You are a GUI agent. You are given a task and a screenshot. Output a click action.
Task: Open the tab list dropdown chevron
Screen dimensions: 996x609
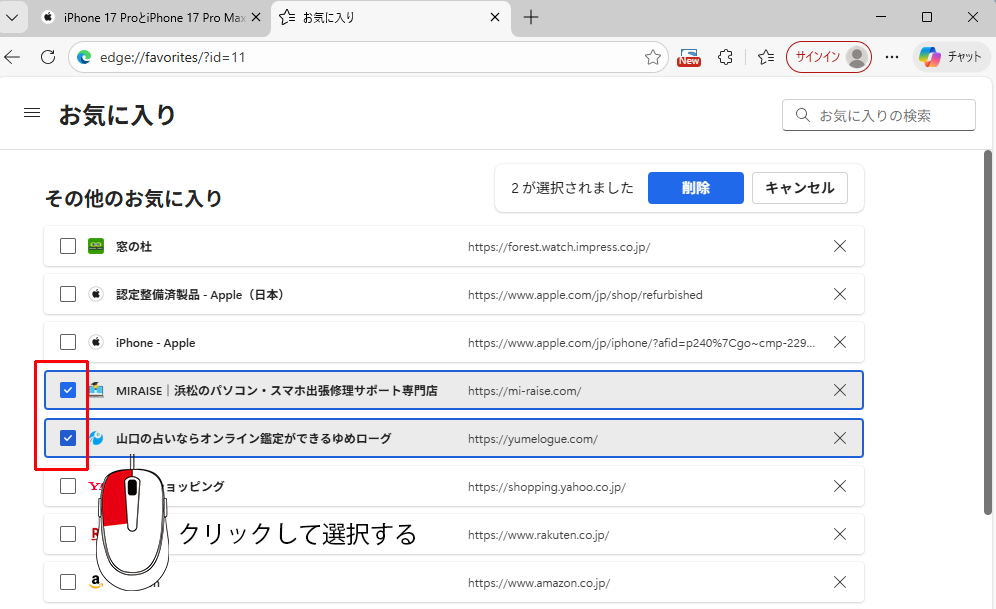[x=13, y=17]
